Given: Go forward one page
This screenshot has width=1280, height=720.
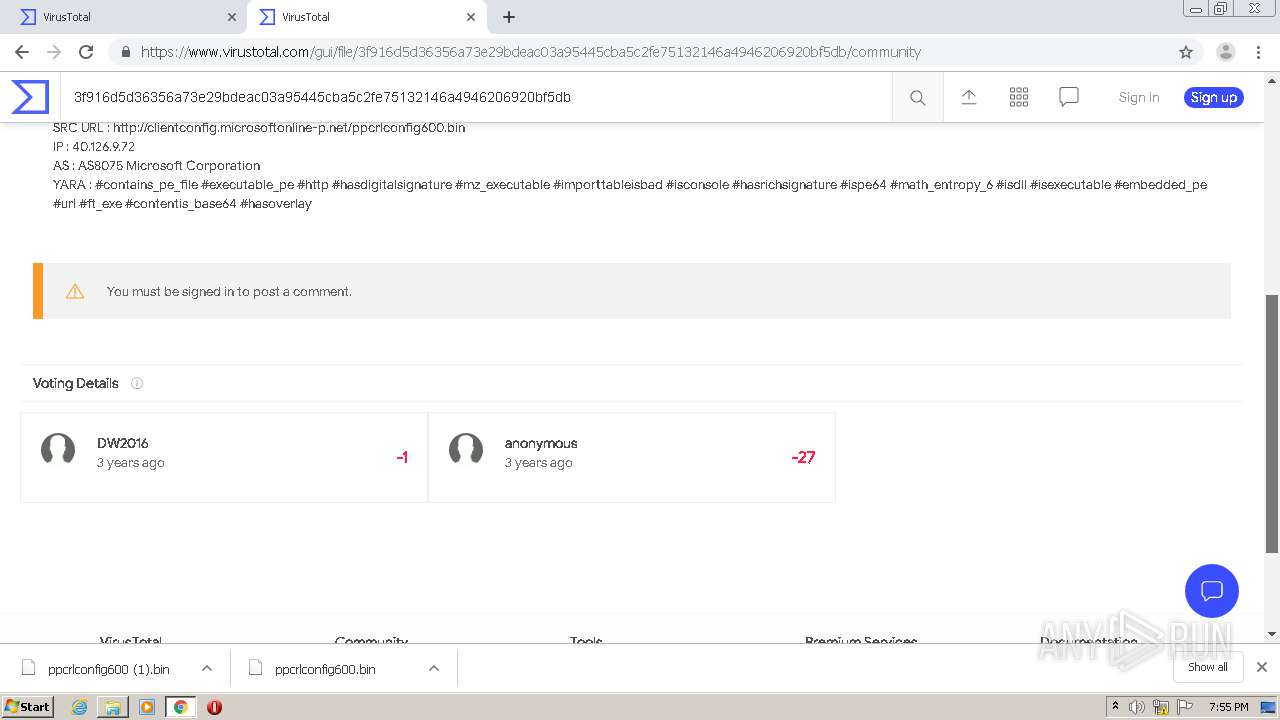Looking at the screenshot, I should (x=54, y=52).
